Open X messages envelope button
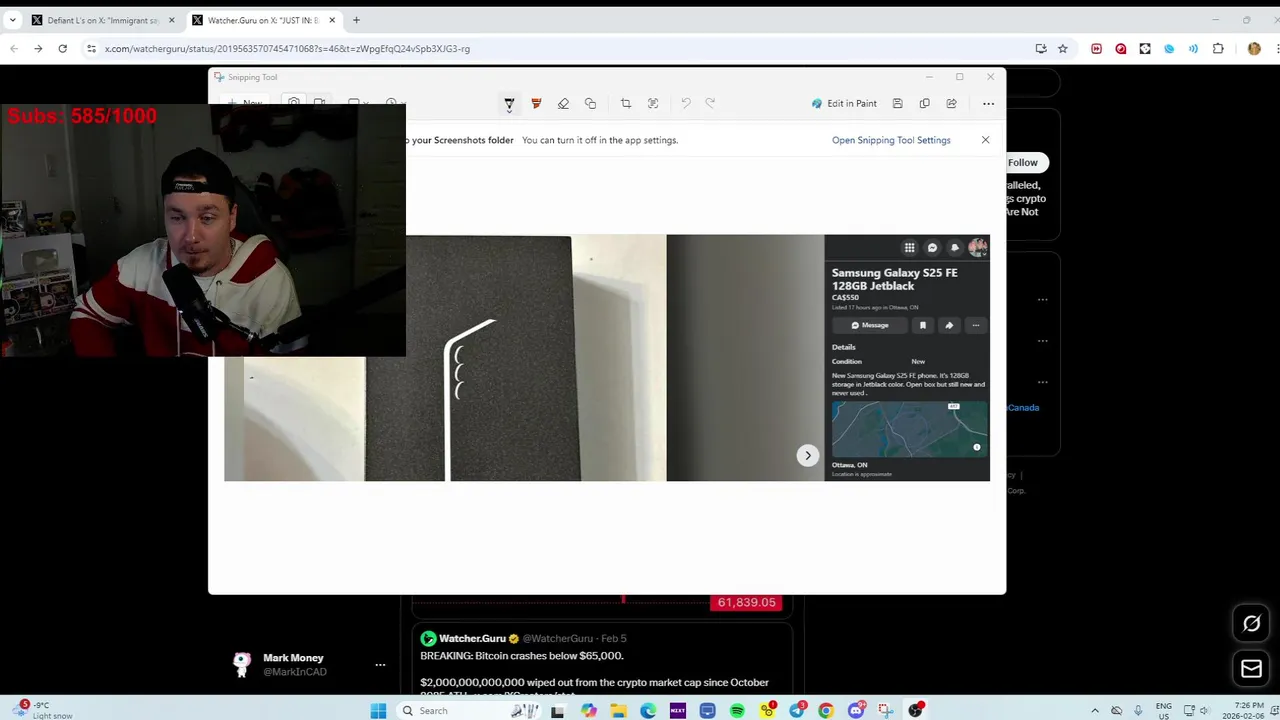 1251,669
